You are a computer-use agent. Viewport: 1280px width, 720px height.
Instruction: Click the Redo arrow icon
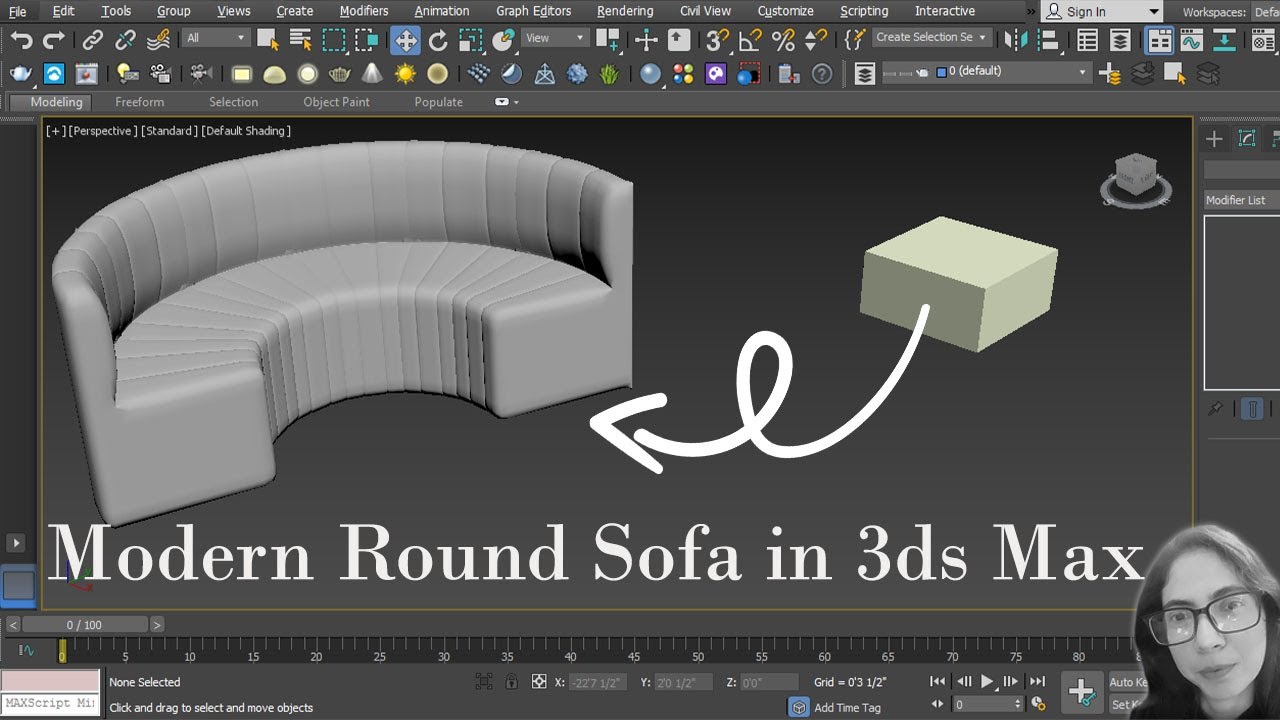pos(54,40)
